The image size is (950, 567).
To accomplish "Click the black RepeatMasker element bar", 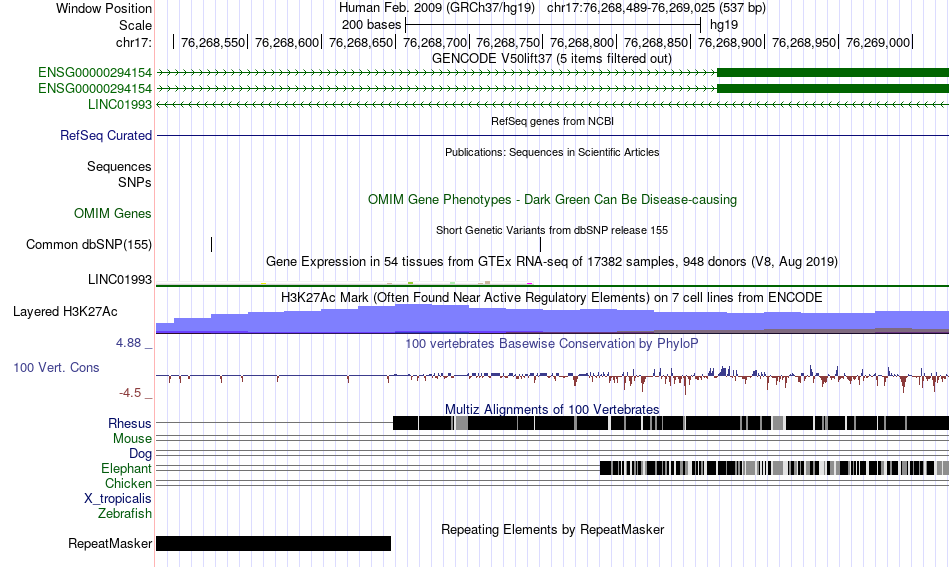I will [273, 543].
